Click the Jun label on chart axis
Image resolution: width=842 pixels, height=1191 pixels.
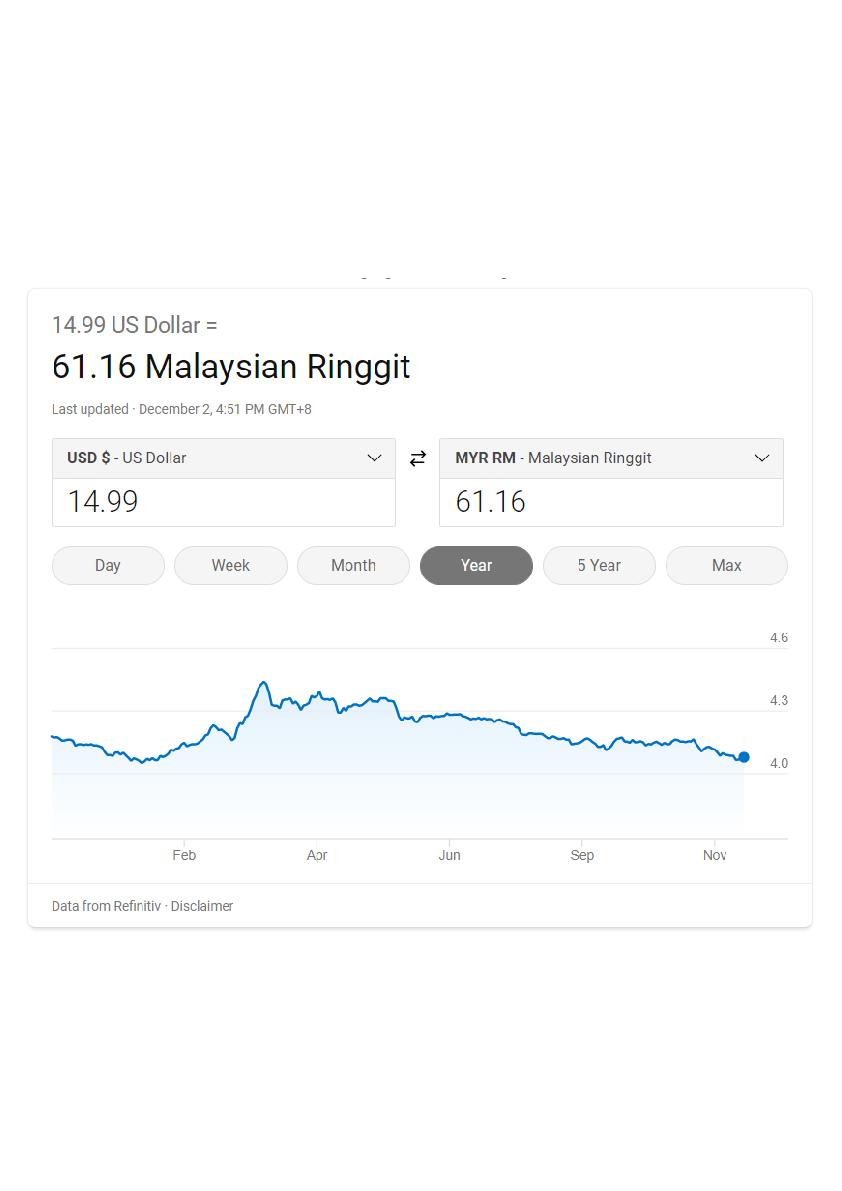tap(449, 855)
